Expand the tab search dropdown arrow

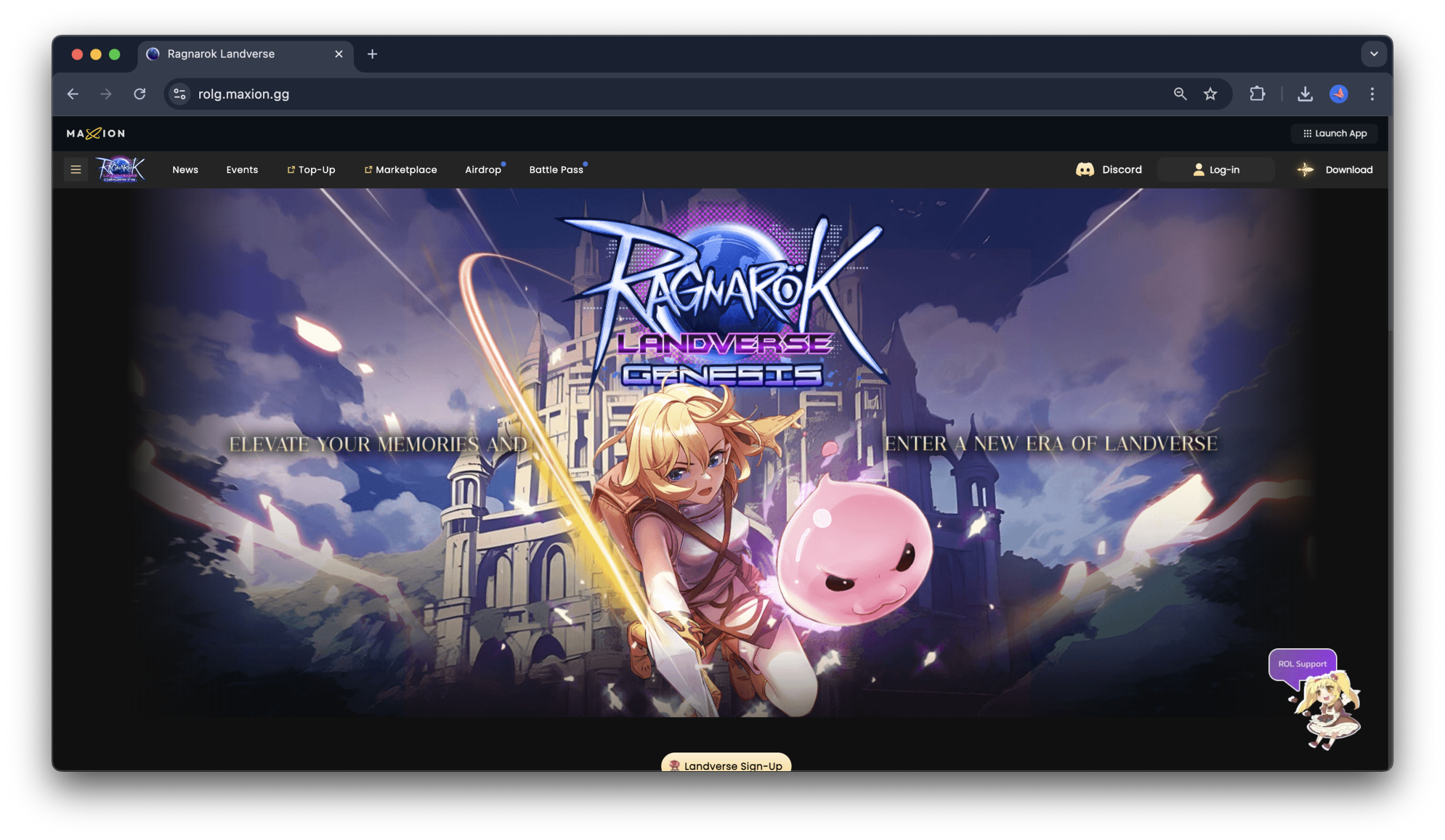pos(1374,54)
